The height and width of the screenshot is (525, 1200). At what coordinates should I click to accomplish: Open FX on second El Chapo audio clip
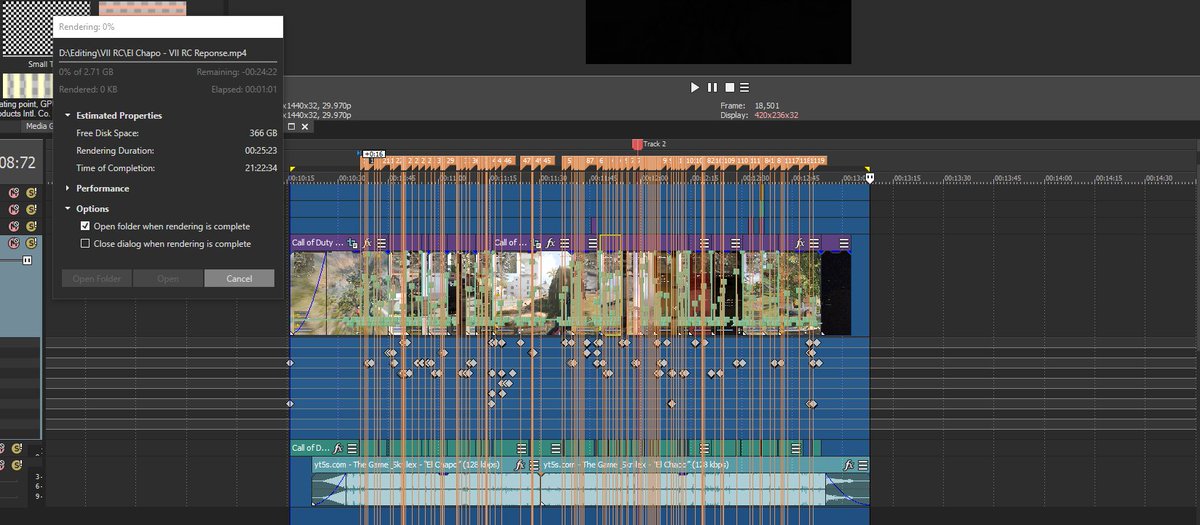pos(848,465)
